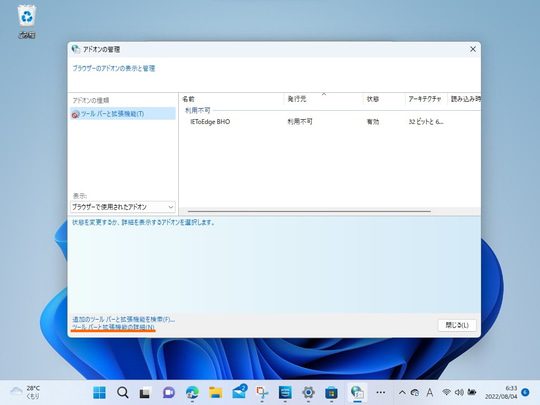
Task: Open File Explorer from taskbar
Action: click(x=216, y=392)
